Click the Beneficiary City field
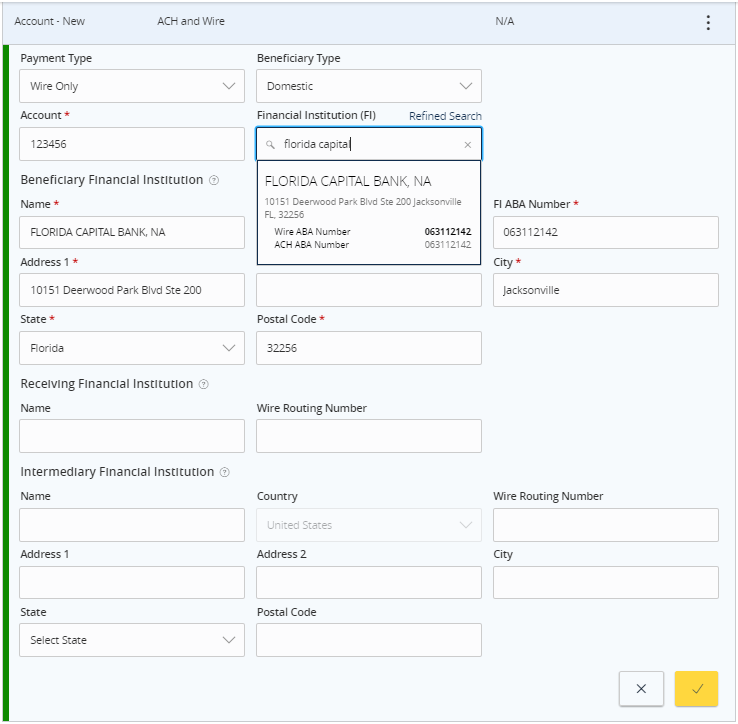This screenshot has width=738, height=724. [606, 290]
